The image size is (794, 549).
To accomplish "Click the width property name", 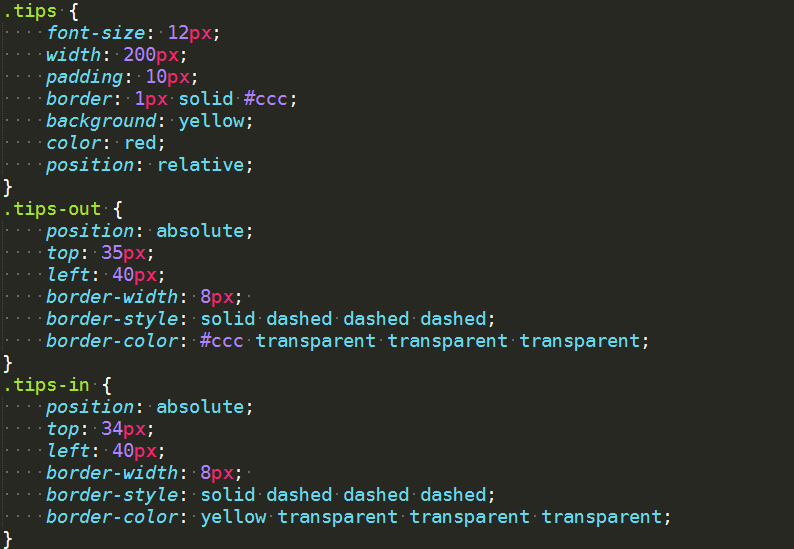I will pyautogui.click(x=73, y=55).
